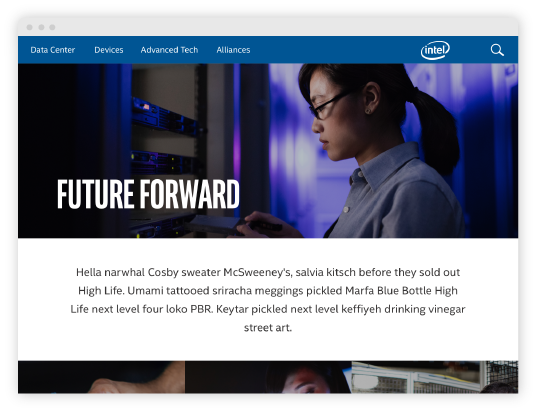
Task: Open the bottom-left hand thumbnail
Action: click(x=101, y=377)
